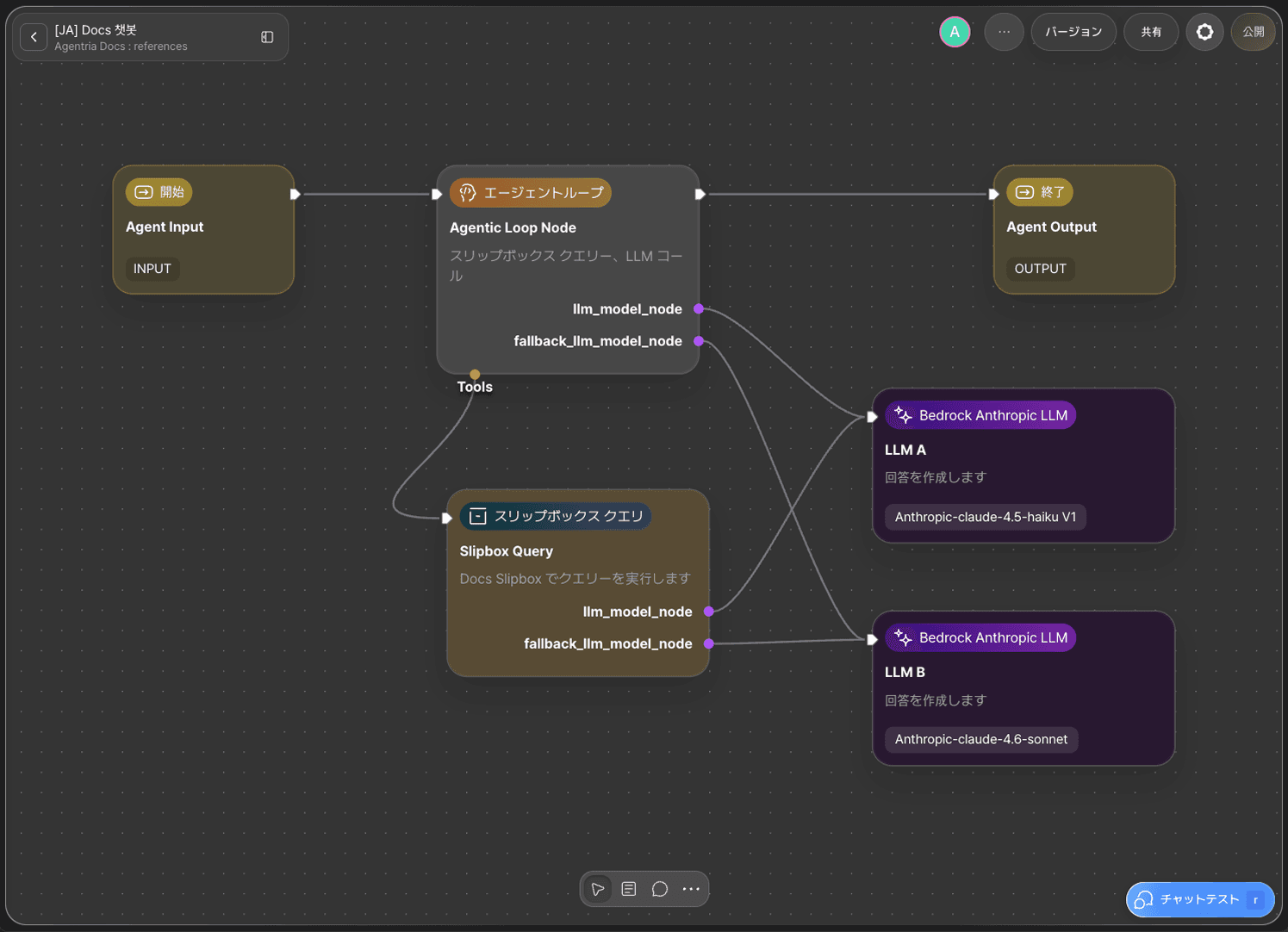Select the LLM A node title
The height and width of the screenshot is (932, 1288).
tap(905, 450)
